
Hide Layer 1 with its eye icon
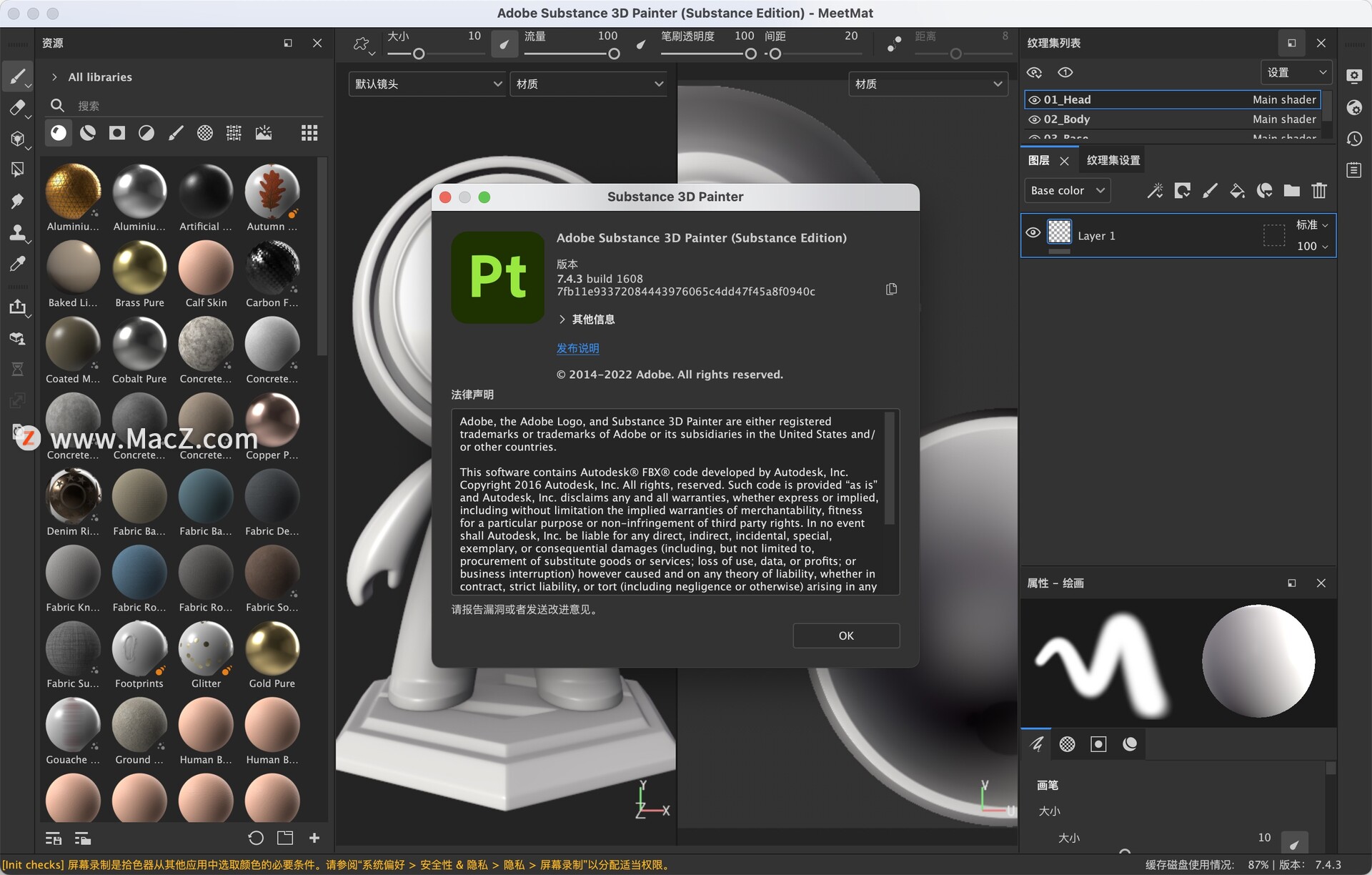(1033, 233)
